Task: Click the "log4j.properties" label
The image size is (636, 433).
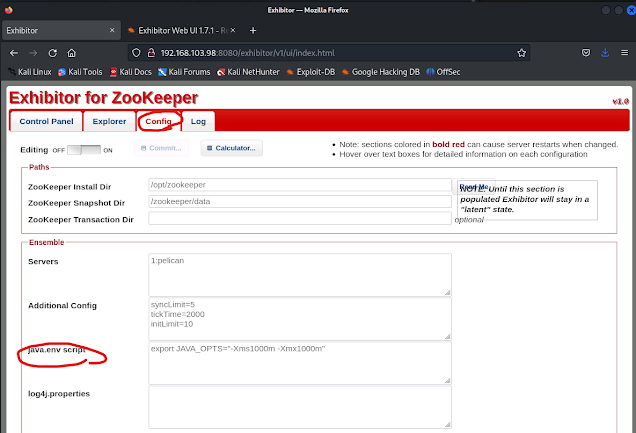Action: (x=59, y=394)
